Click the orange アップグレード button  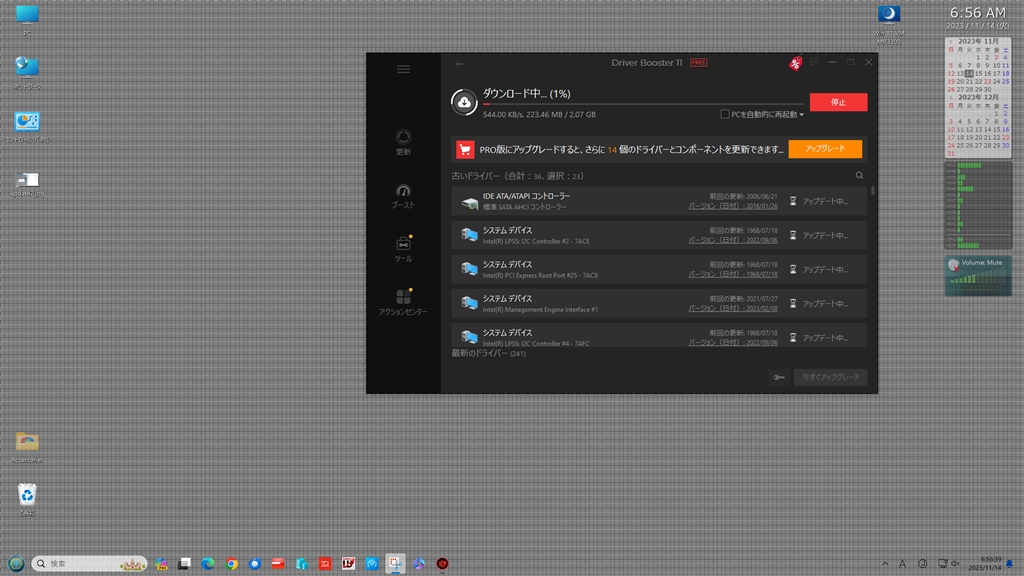point(825,149)
